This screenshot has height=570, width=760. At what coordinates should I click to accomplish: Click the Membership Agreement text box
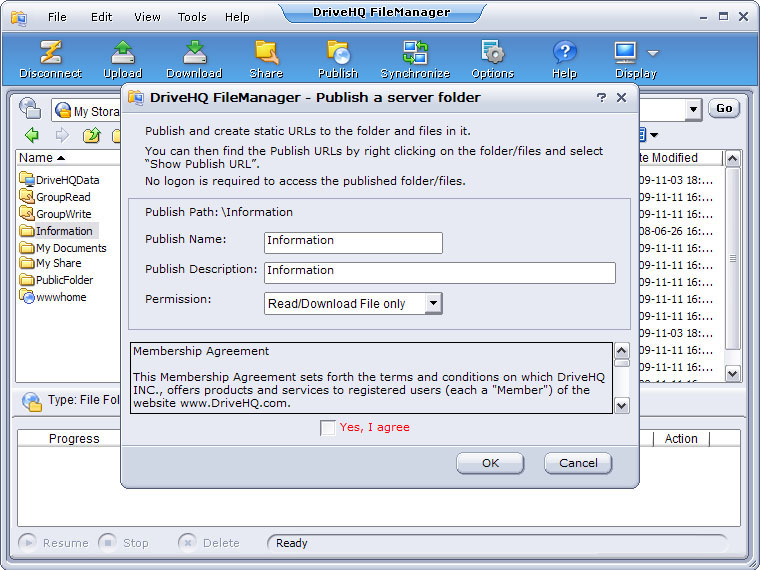coord(371,378)
